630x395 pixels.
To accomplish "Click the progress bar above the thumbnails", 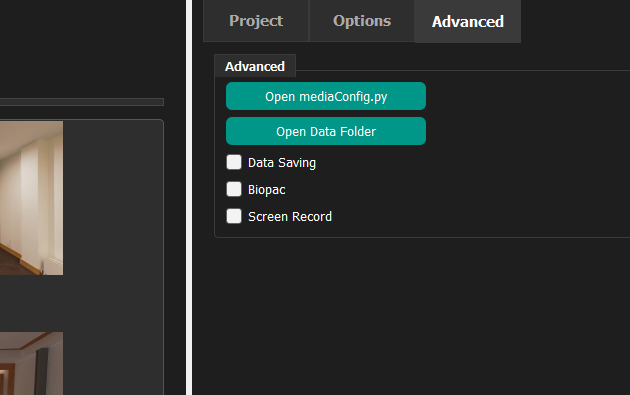I will (82, 102).
